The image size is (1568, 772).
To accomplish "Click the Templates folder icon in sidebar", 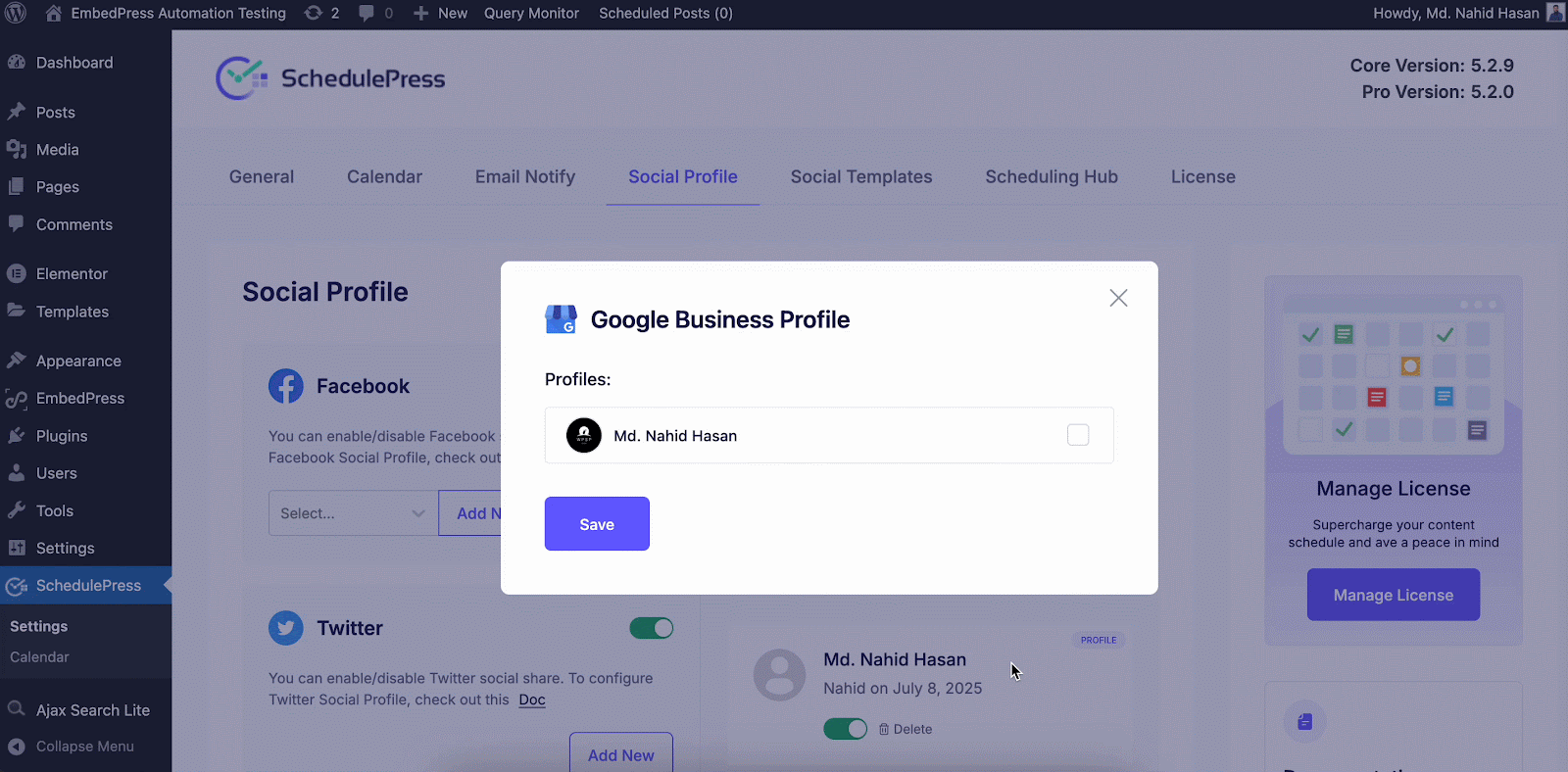I will click(17, 311).
